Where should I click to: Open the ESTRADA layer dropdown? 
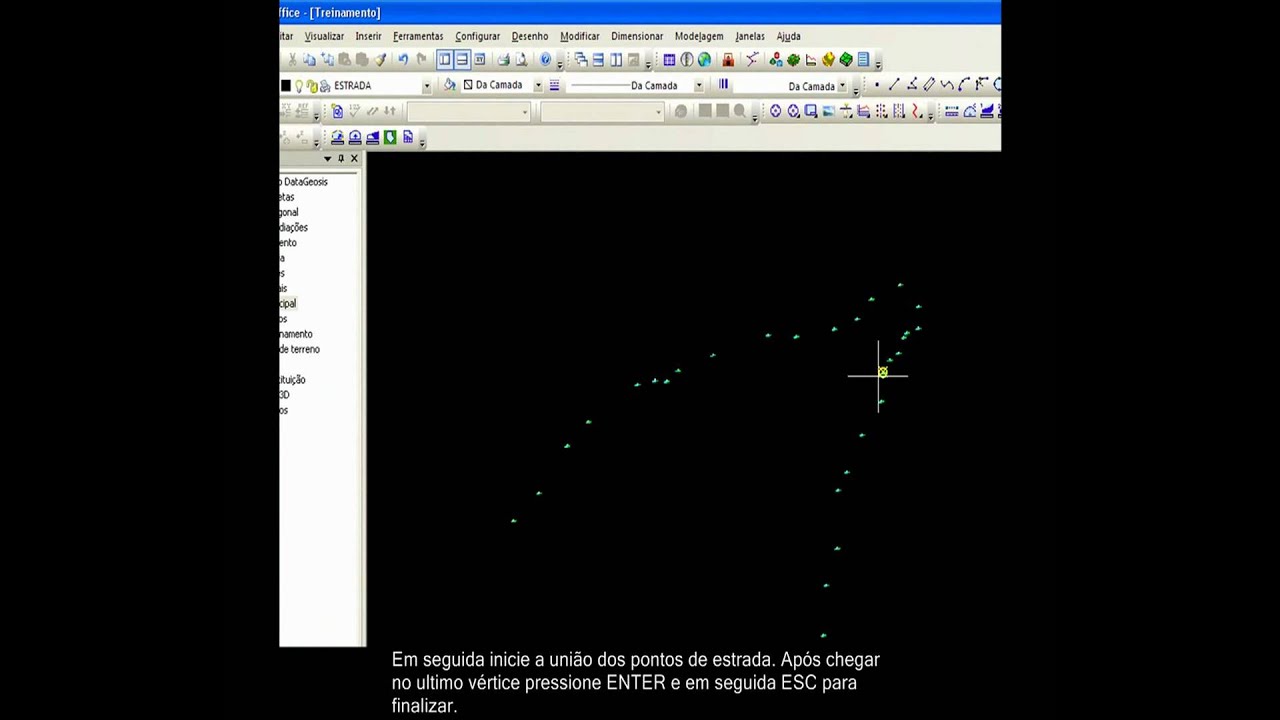click(x=427, y=85)
